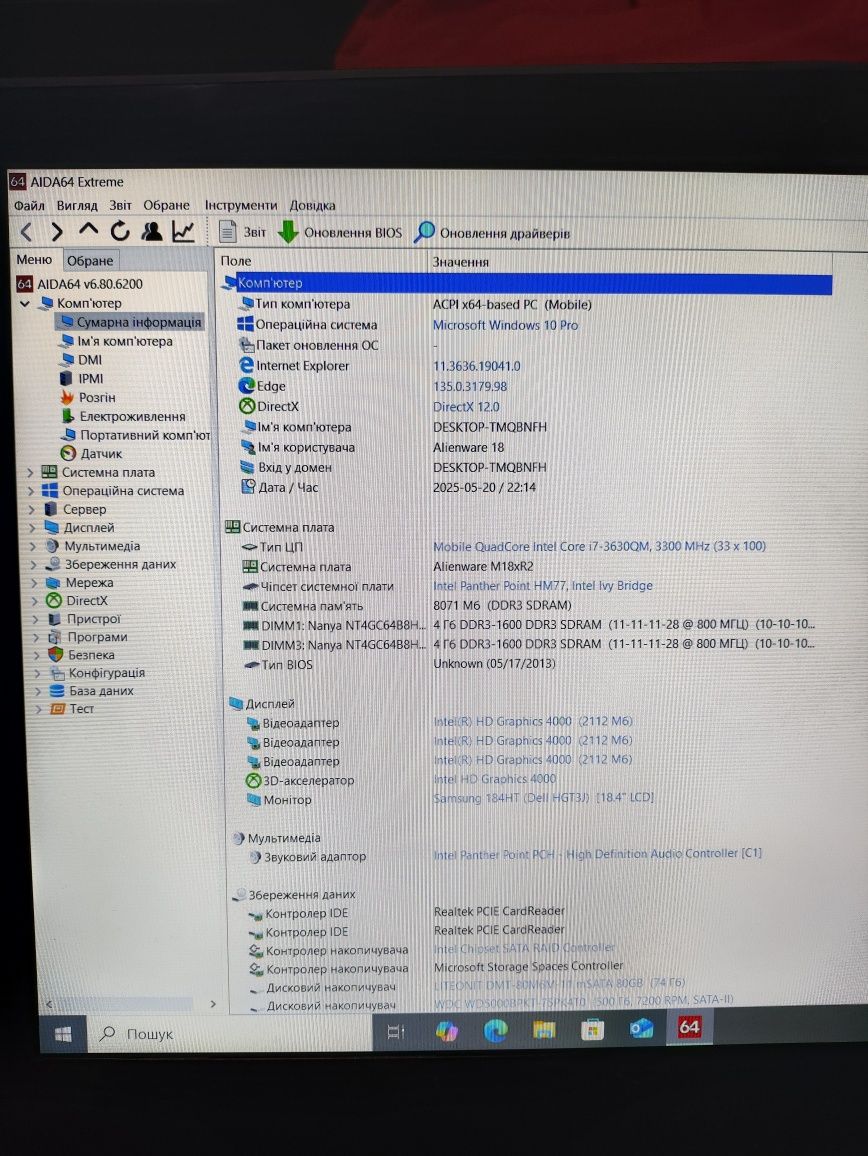Select AIDA64 v6.80.6200 root item
Viewport: 868px width, 1156px height.
pos(80,284)
